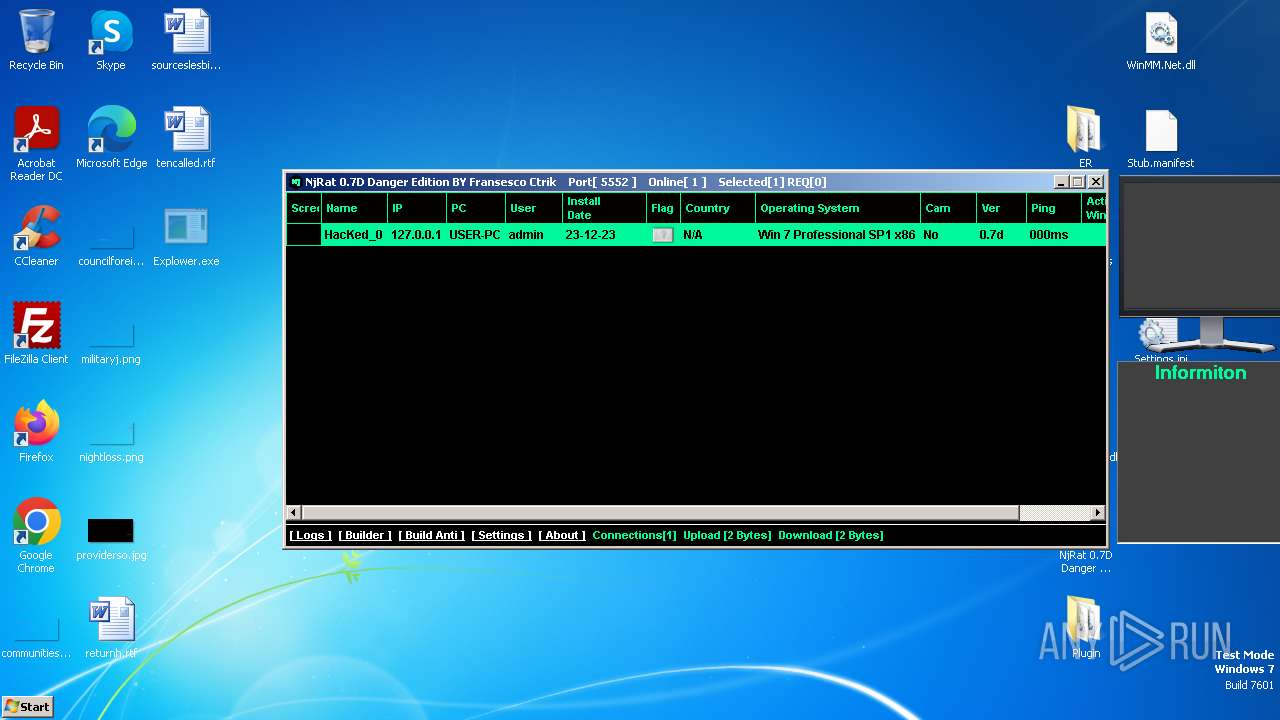1280x720 pixels.
Task: Launch FileZilla Client shortcut
Action: [36, 334]
